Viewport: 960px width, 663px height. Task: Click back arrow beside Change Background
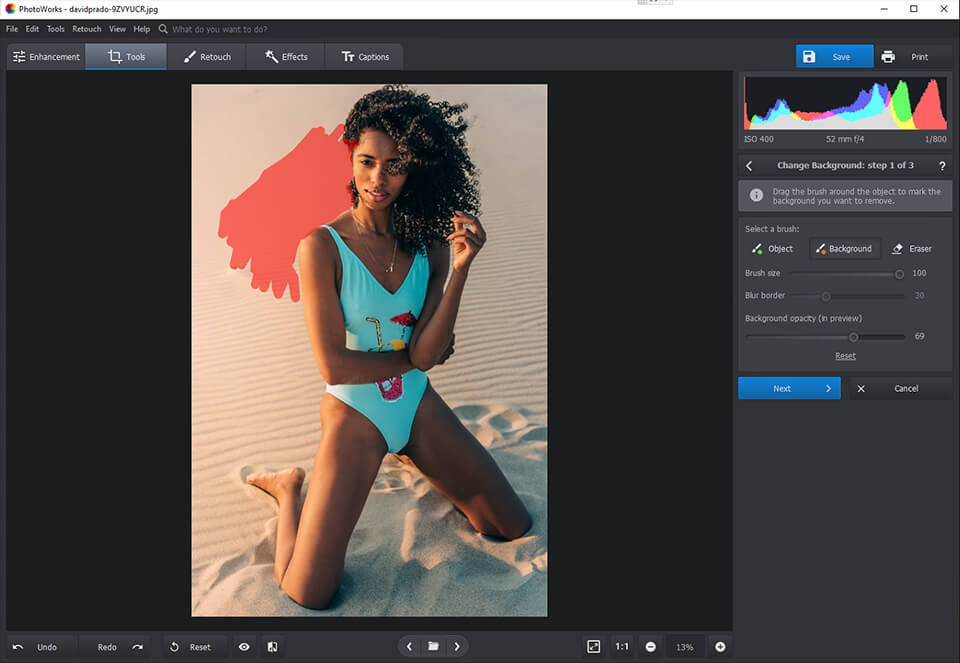[x=750, y=166]
